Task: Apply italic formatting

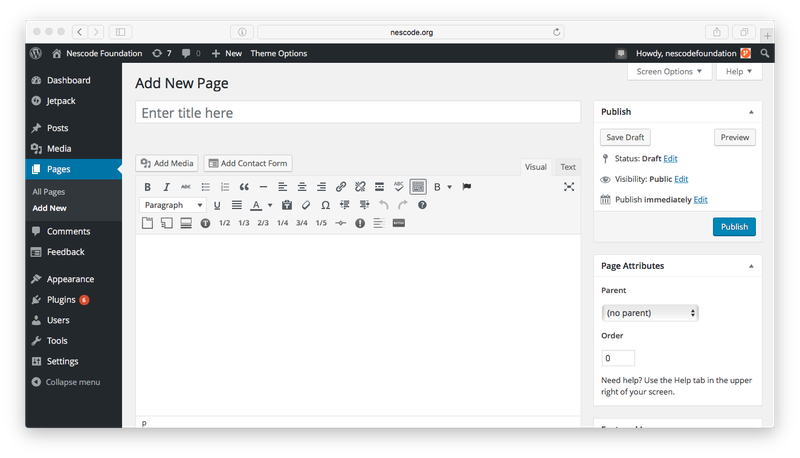Action: 166,187
